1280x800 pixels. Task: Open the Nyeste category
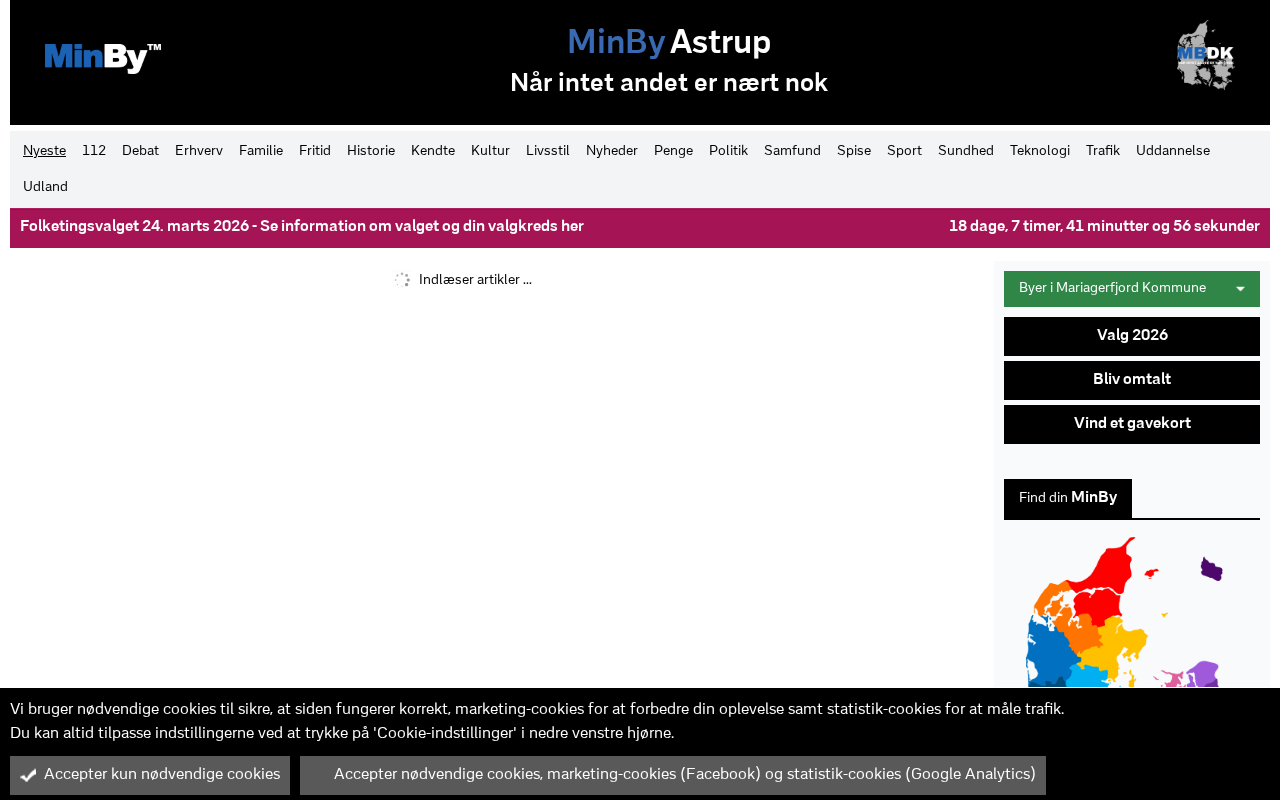[x=44, y=151]
